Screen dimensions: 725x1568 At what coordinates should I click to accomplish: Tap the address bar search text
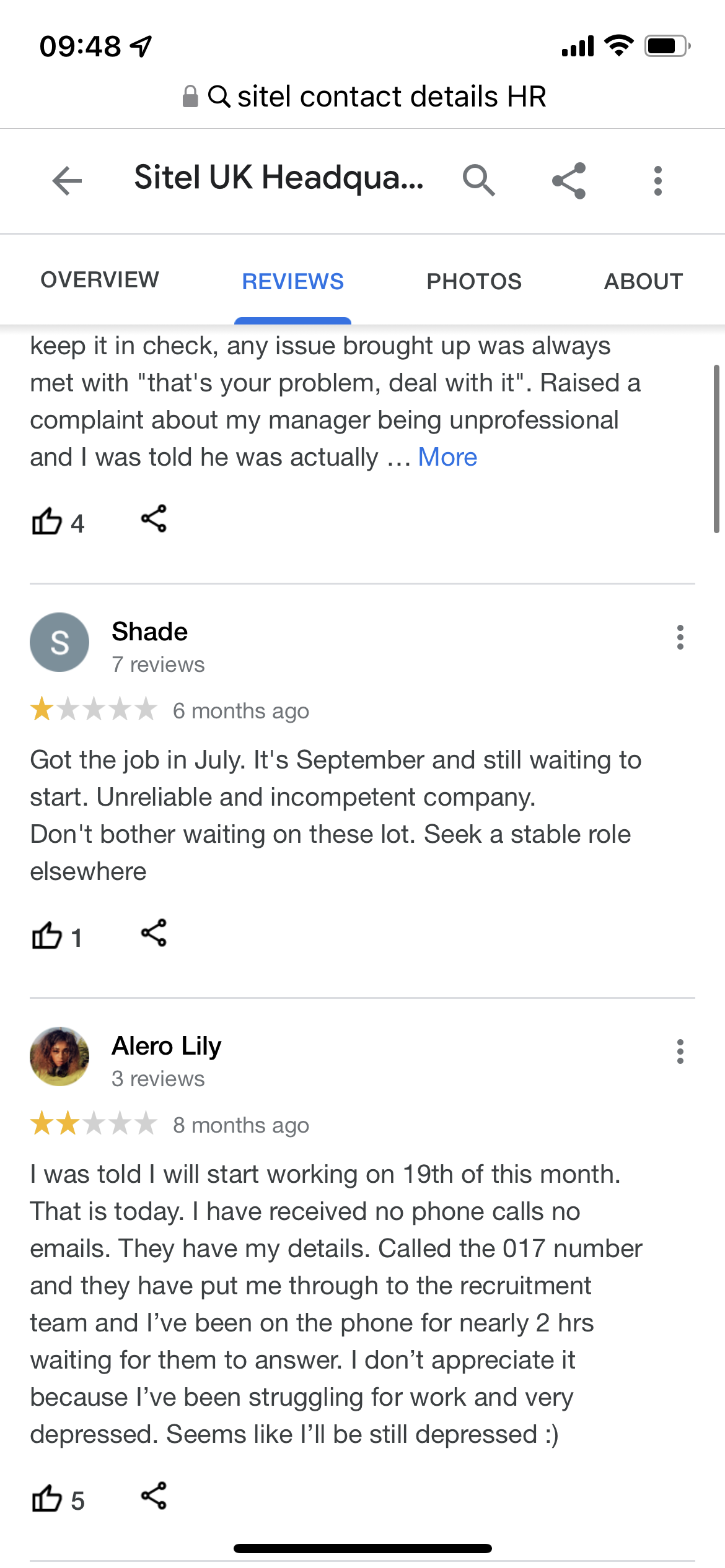pos(391,97)
